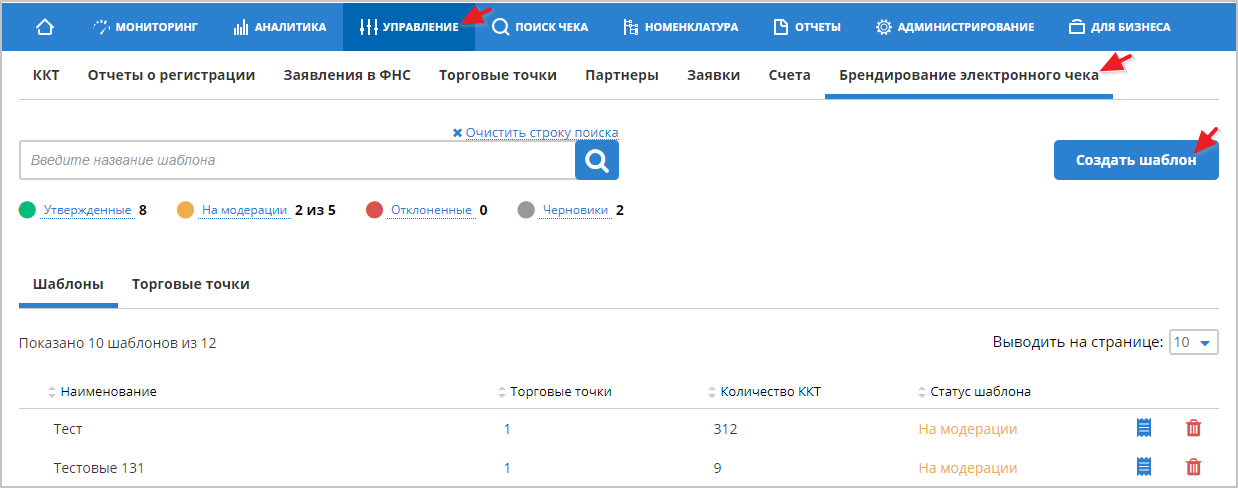
Task: Go to the "Заявления в ФНС" tab
Action: 346,75
